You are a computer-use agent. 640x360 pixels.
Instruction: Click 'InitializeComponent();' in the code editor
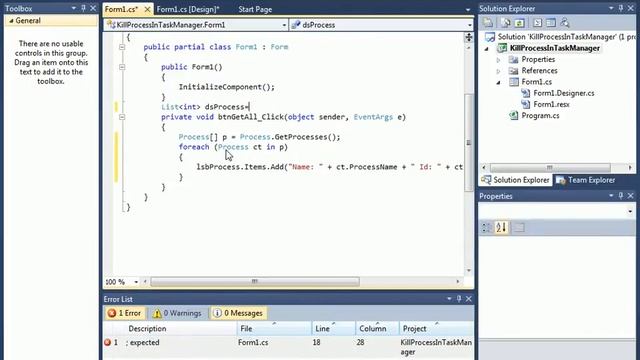point(227,87)
